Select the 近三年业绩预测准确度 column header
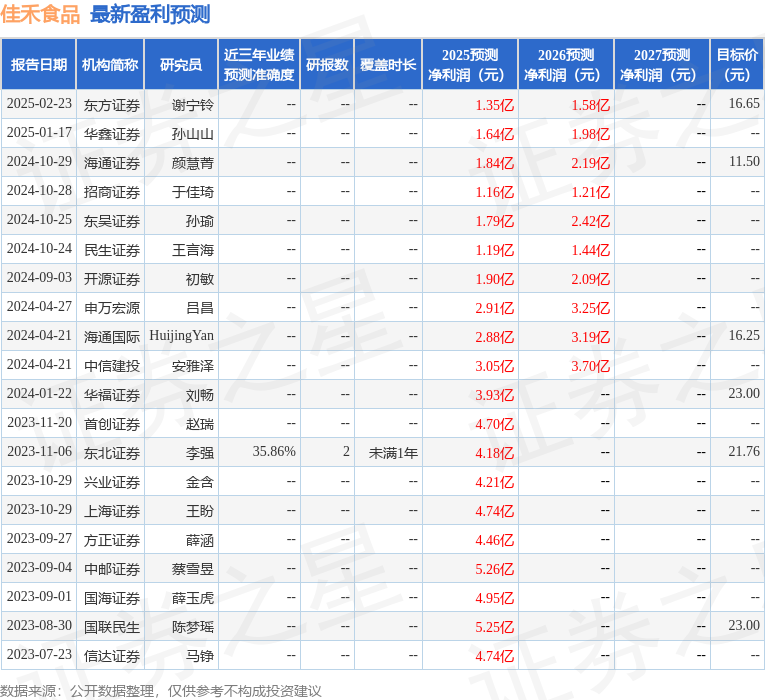The height and width of the screenshot is (700, 765). tap(259, 64)
